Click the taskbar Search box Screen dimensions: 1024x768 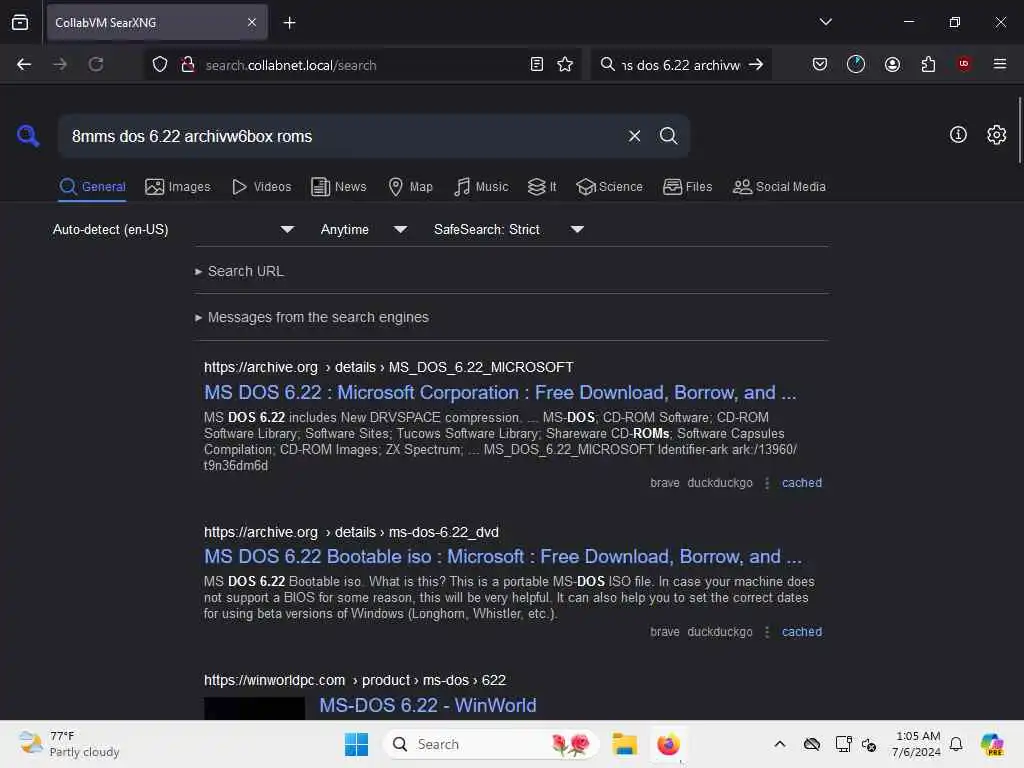click(491, 744)
